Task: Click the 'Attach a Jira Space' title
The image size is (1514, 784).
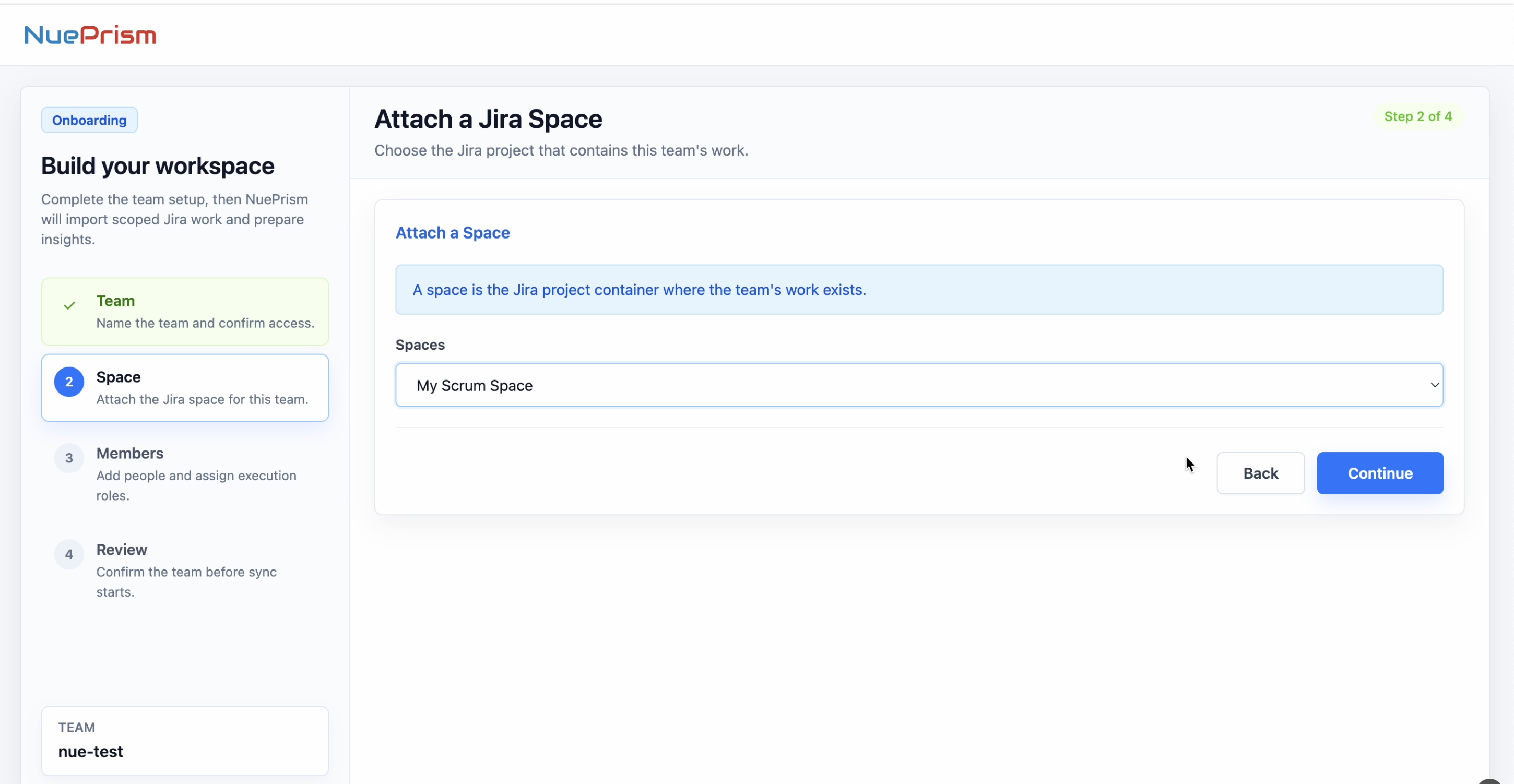Action: pyautogui.click(x=489, y=118)
